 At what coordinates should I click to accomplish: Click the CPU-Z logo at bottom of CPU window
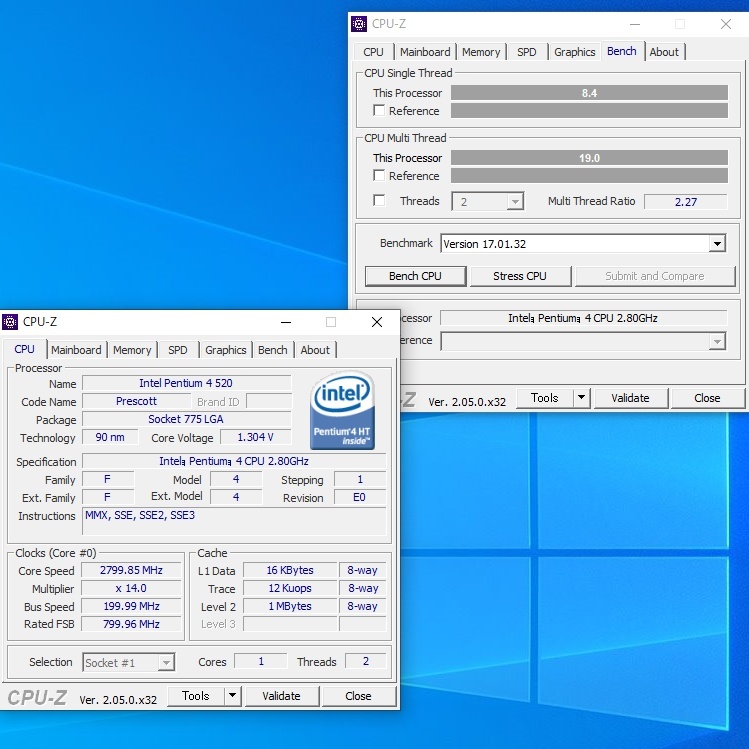tap(38, 697)
